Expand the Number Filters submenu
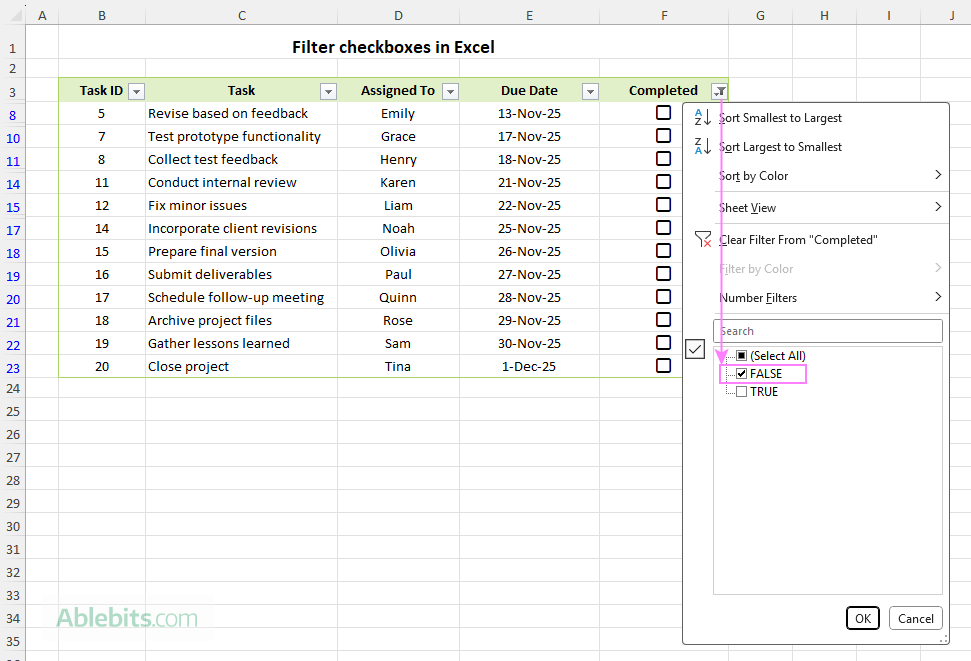This screenshot has height=661, width=971. 760,297
